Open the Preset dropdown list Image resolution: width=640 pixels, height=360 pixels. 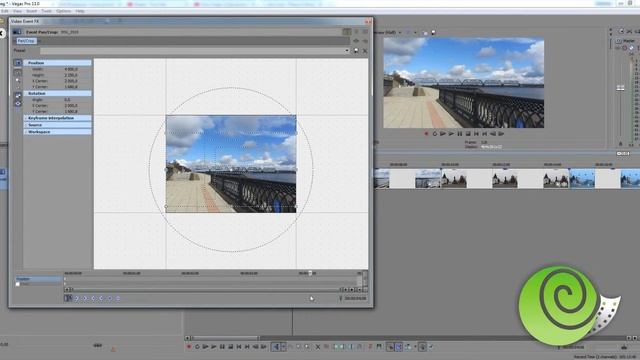[347, 51]
